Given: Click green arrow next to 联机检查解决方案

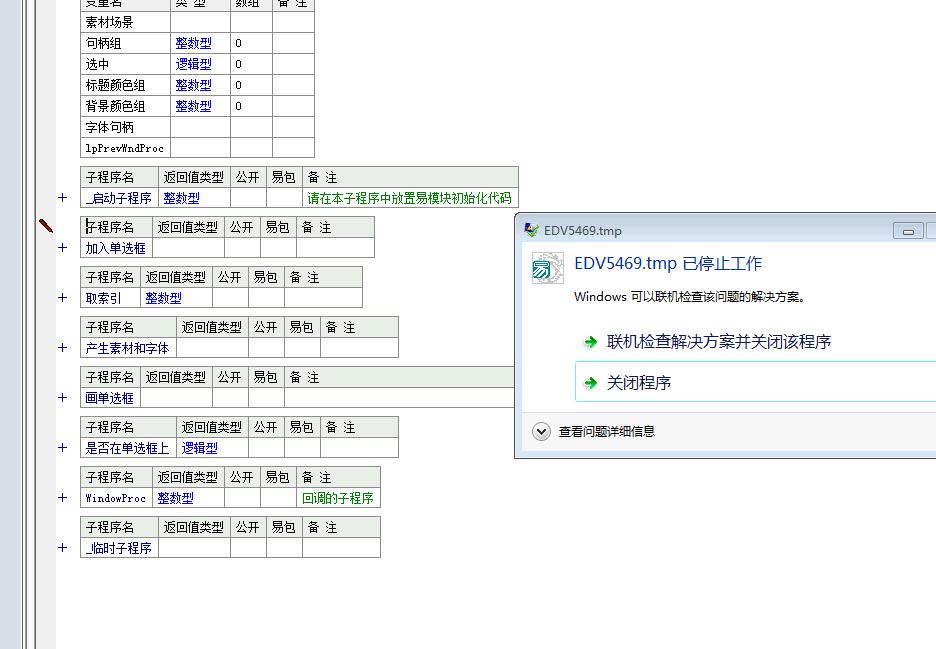Looking at the screenshot, I should click(591, 342).
